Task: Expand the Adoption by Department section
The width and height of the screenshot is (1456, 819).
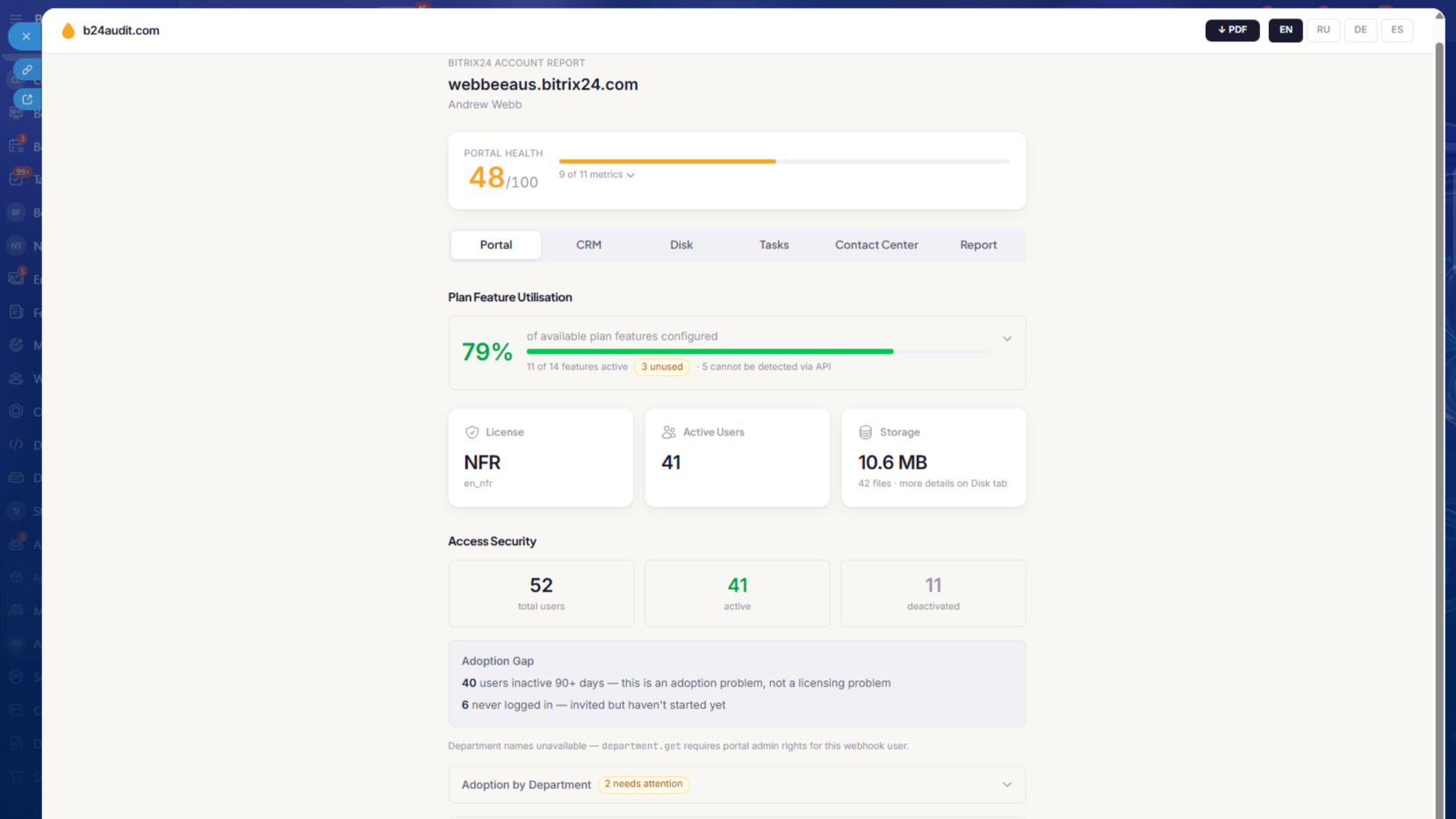Action: click(737, 785)
